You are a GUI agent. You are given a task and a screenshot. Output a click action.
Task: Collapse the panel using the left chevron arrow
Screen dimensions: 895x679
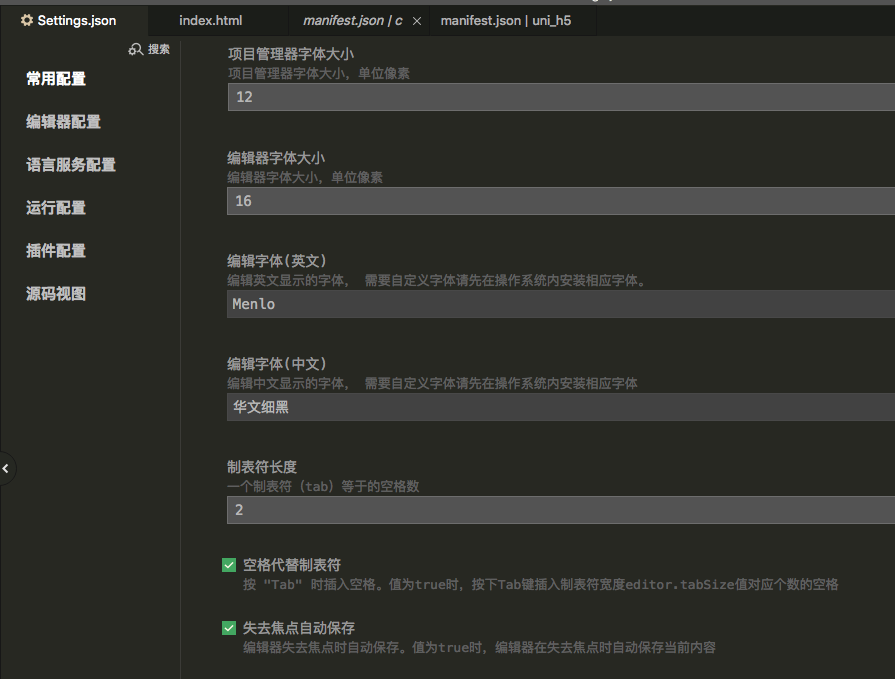coord(6,468)
